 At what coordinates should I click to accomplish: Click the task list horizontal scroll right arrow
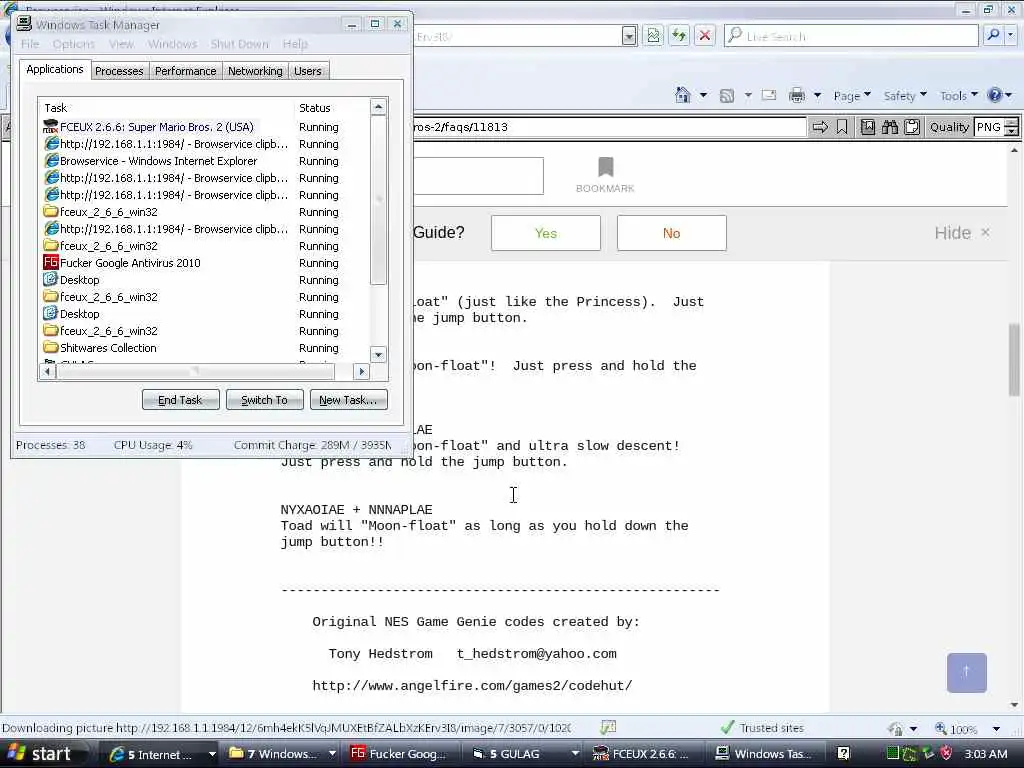[x=361, y=372]
